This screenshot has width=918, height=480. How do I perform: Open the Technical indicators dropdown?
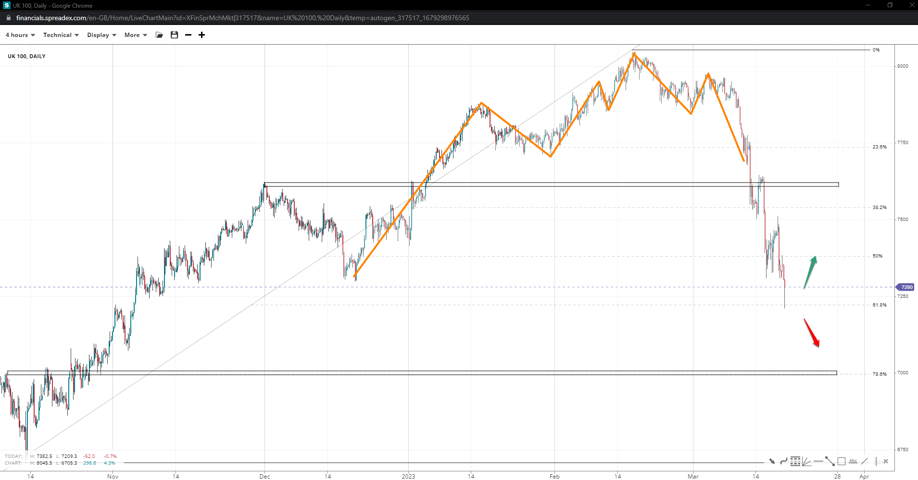60,35
